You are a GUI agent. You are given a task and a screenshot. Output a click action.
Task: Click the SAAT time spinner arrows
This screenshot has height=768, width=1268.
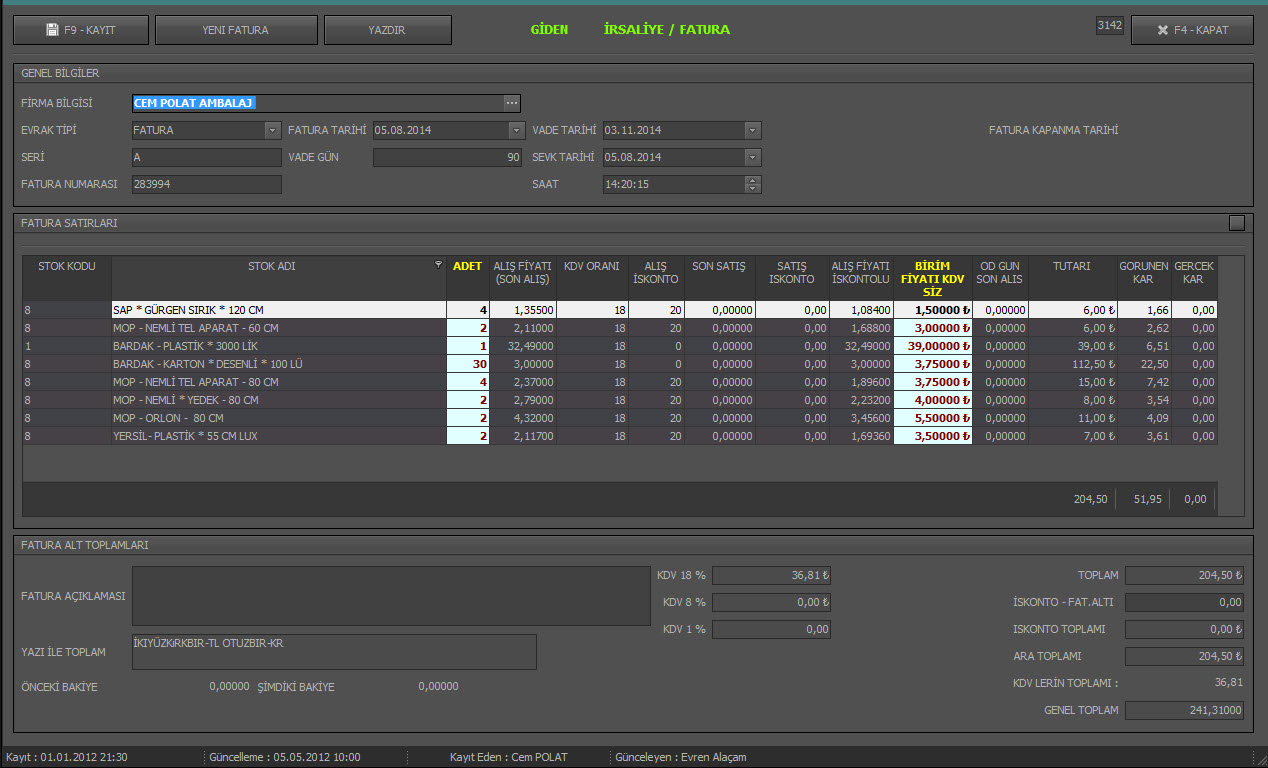(x=753, y=184)
